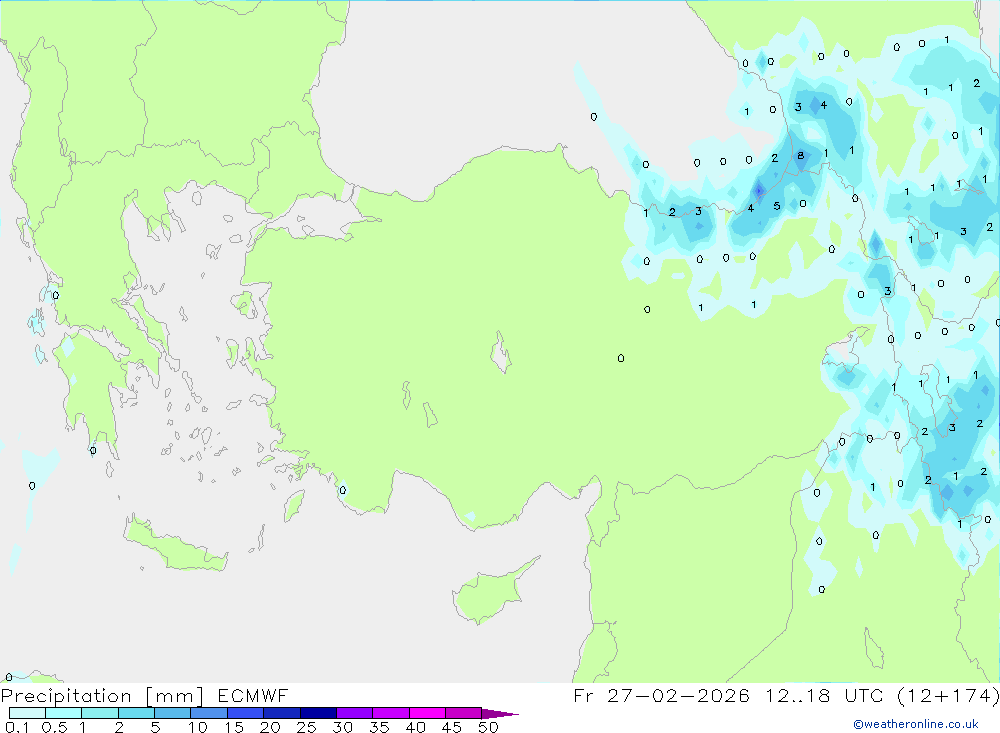Click the "15" legend scale label
The width and height of the screenshot is (1000, 733).
point(234,727)
